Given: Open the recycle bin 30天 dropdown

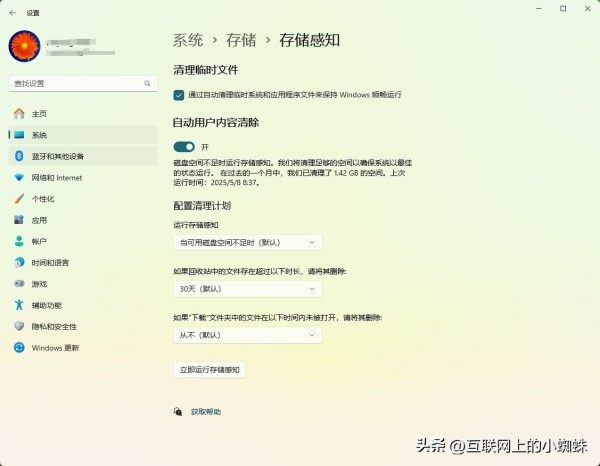Looking at the screenshot, I should (x=247, y=288).
